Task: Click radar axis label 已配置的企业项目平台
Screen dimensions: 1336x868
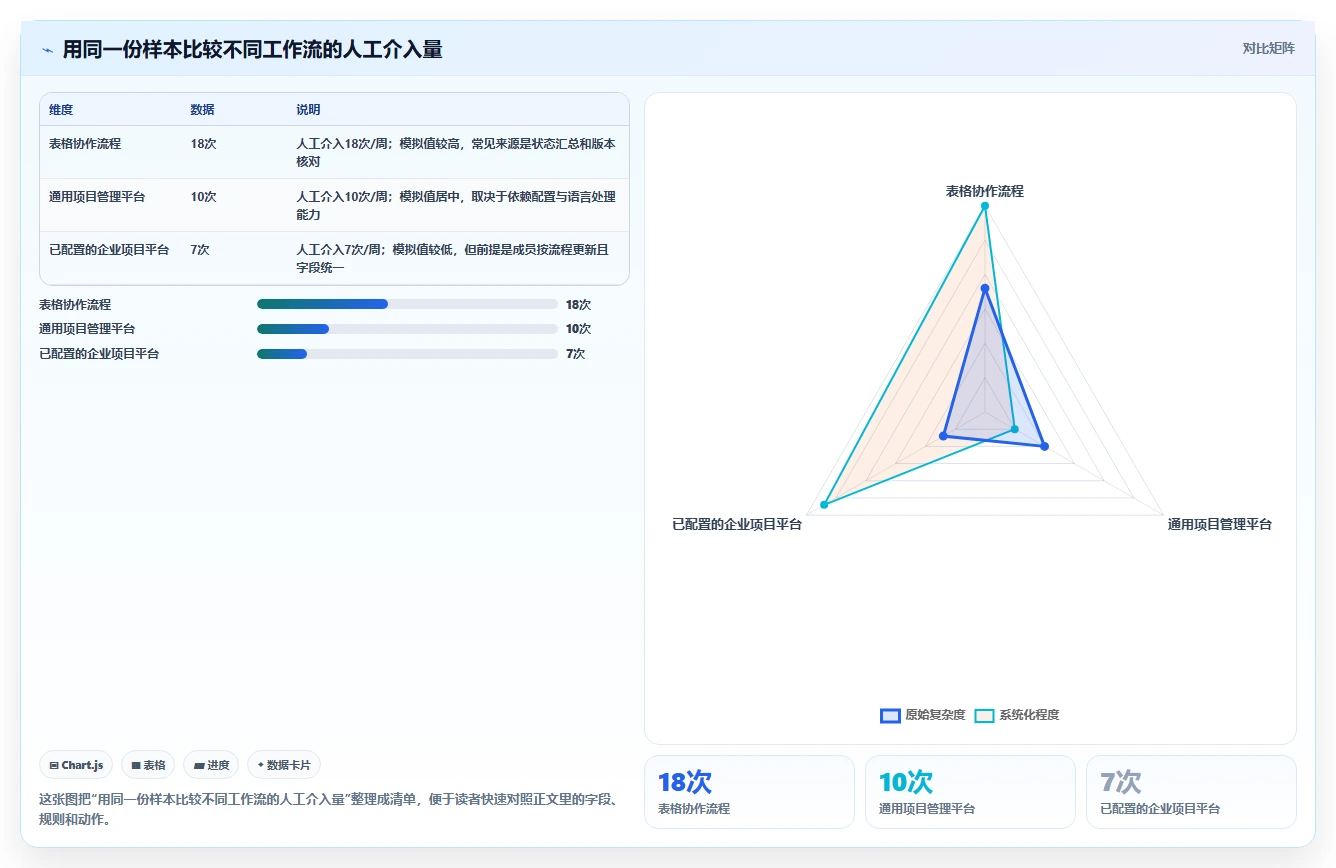Action: pyautogui.click(x=737, y=524)
